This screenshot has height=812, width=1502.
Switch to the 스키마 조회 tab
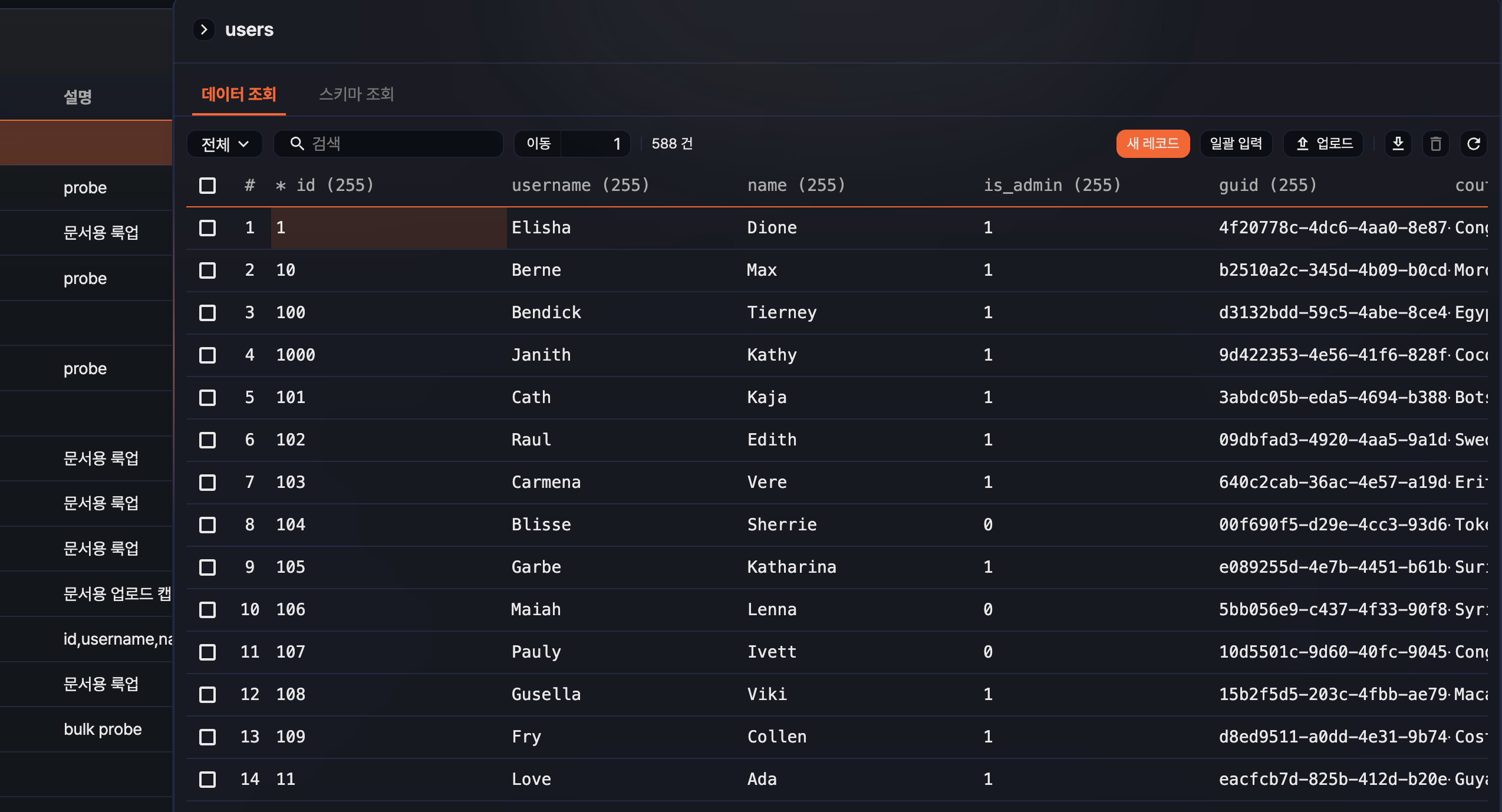[356, 94]
